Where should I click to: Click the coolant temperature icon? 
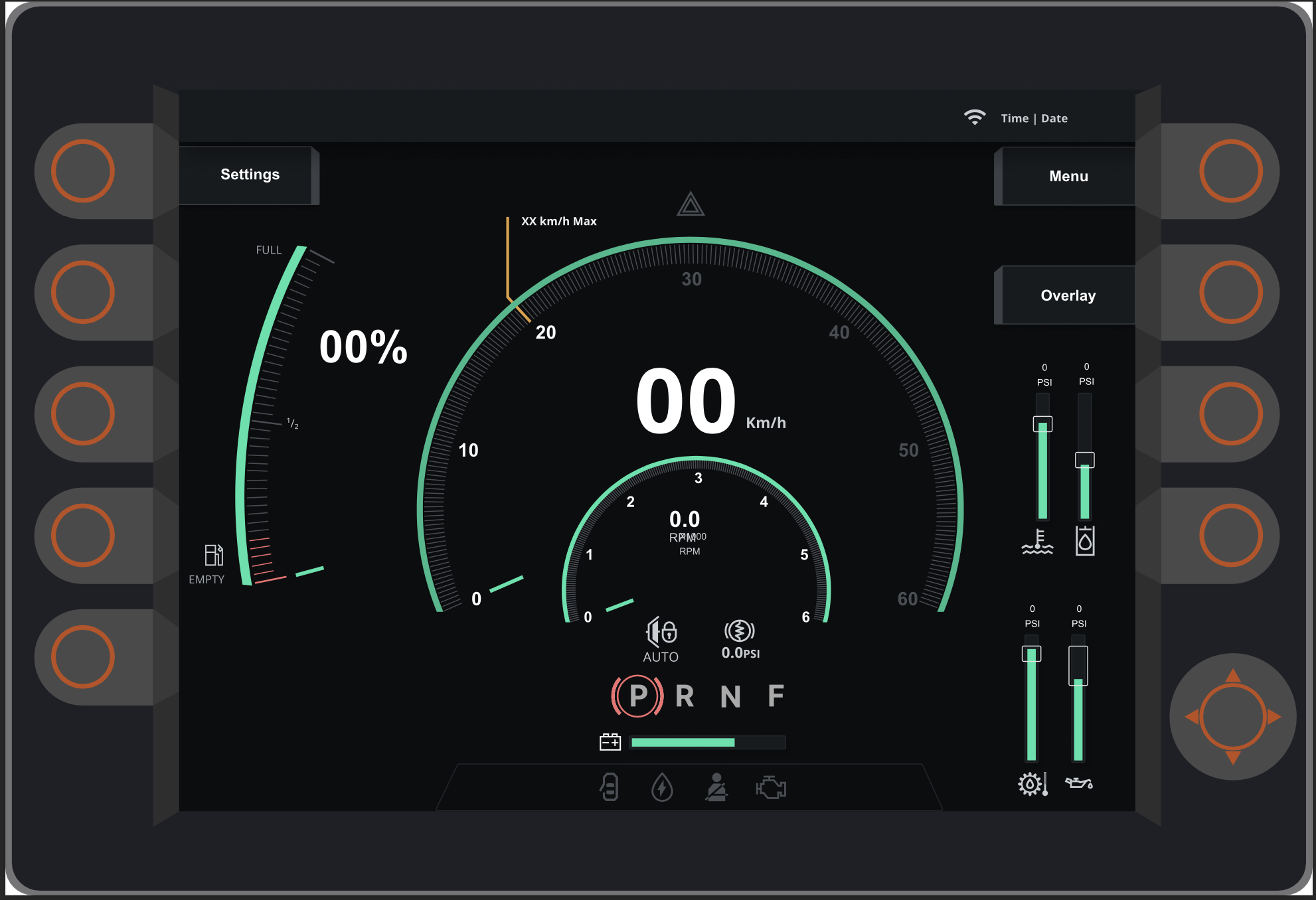click(1037, 542)
